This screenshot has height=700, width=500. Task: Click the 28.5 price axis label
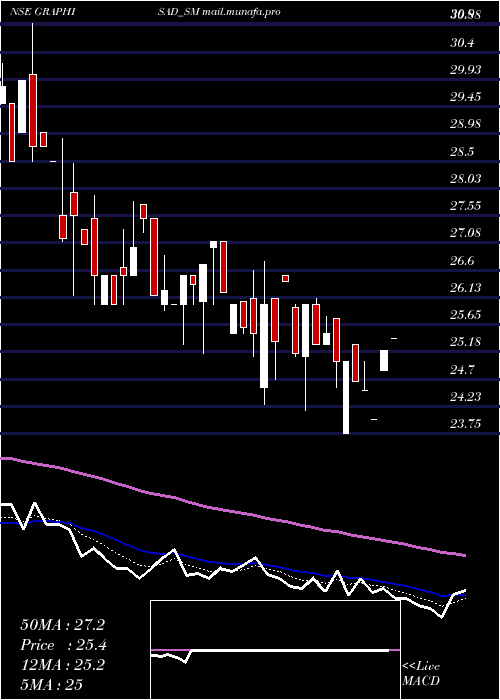462,151
